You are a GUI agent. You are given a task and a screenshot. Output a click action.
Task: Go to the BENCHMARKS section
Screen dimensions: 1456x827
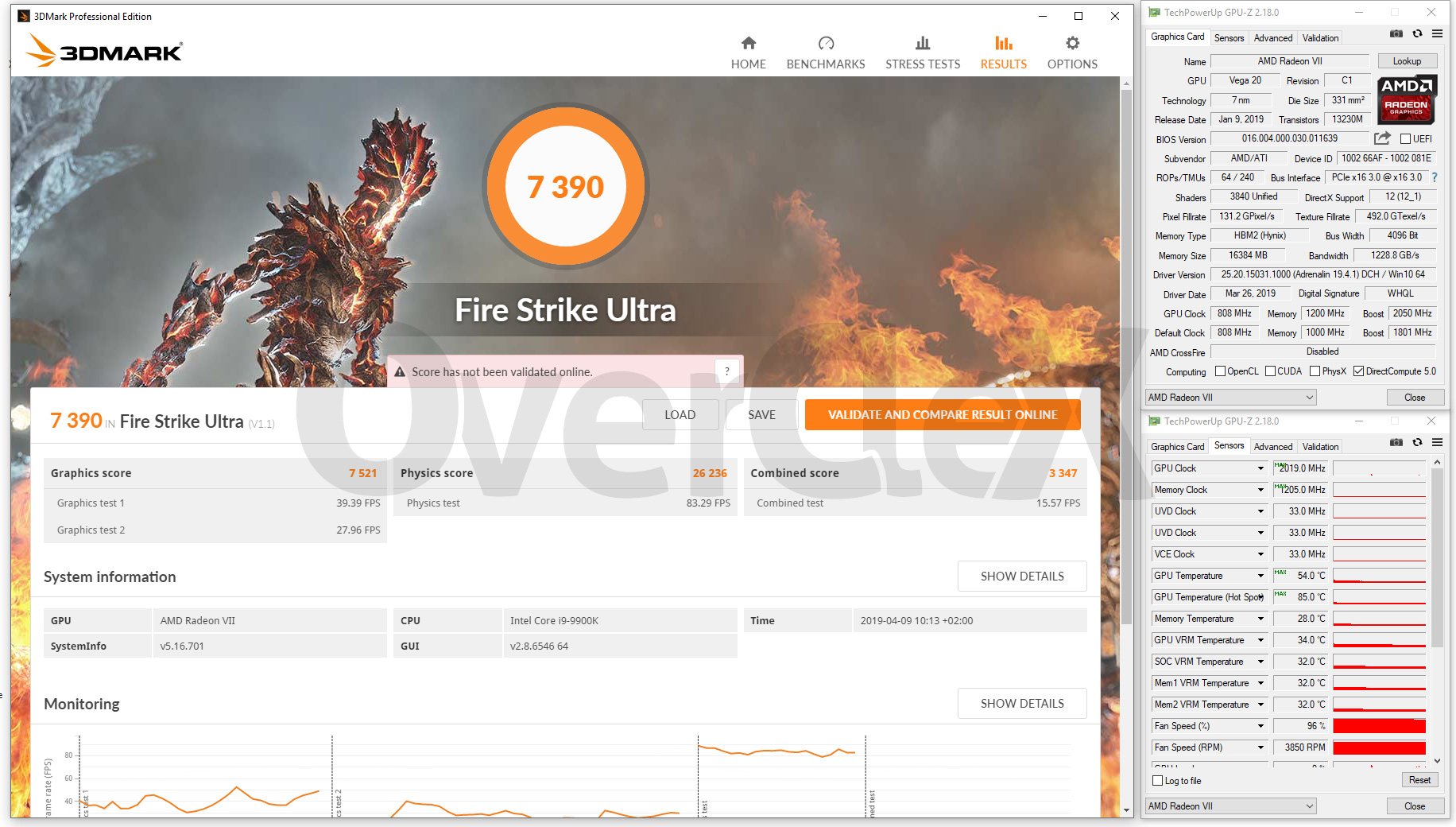point(826,52)
